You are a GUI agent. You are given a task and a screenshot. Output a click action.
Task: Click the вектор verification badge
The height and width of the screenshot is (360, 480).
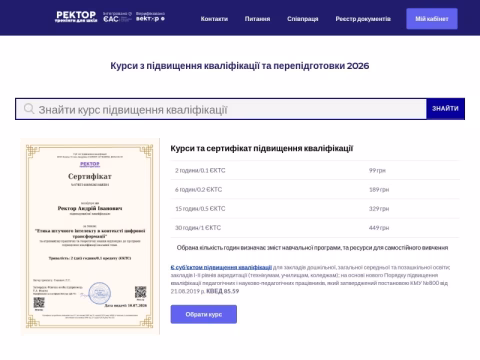click(x=150, y=17)
